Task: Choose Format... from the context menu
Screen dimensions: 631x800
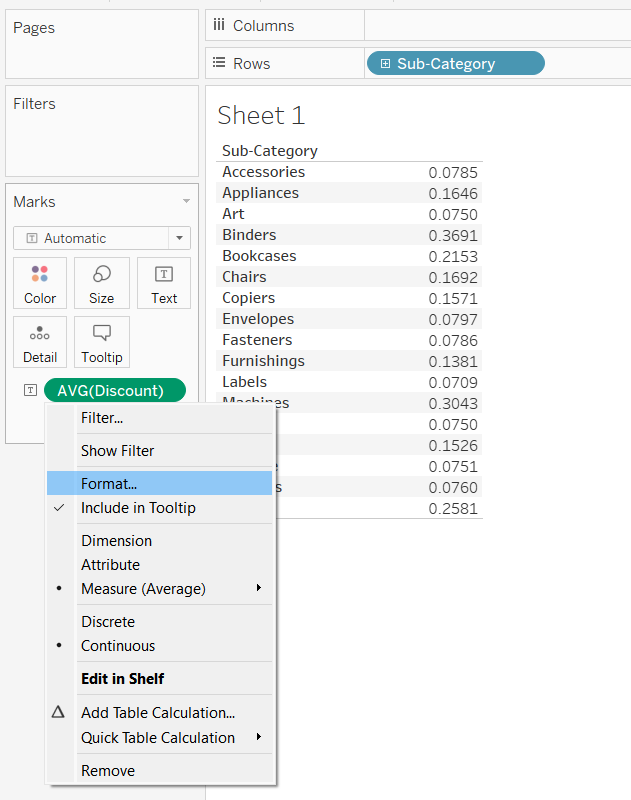Action: click(x=109, y=484)
